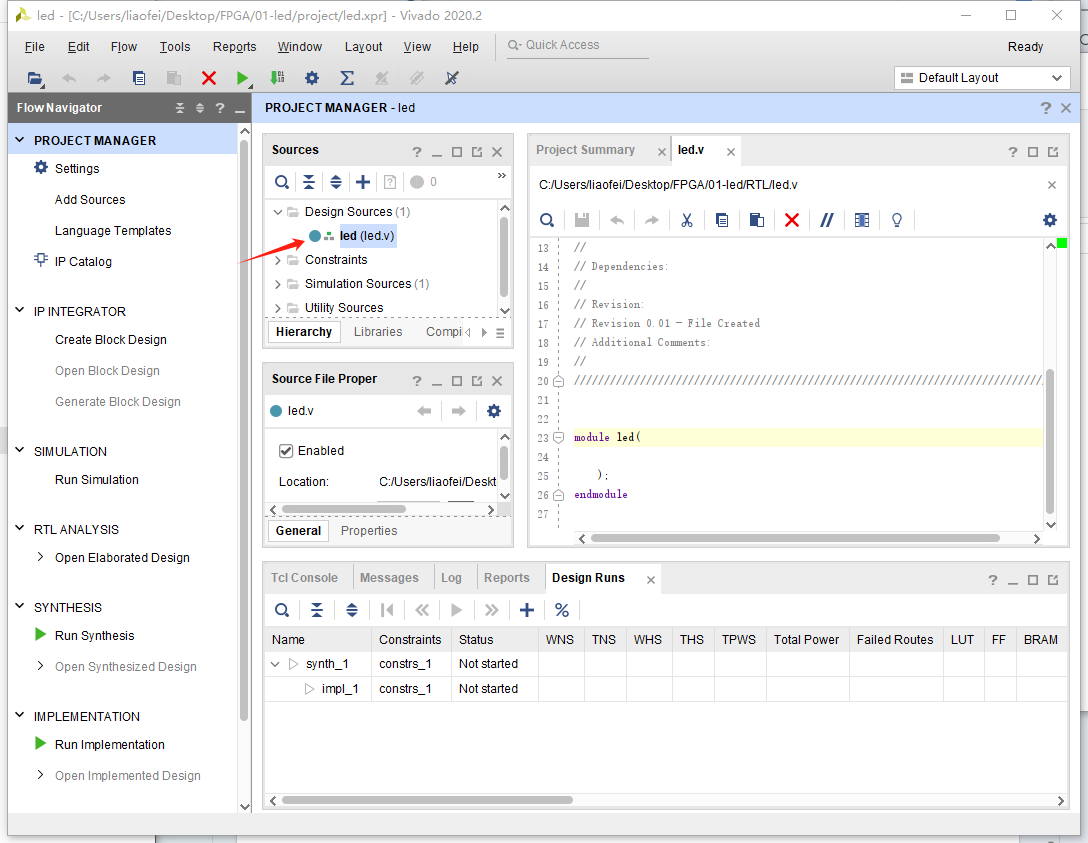Open the Default Layout dropdown

tap(982, 78)
